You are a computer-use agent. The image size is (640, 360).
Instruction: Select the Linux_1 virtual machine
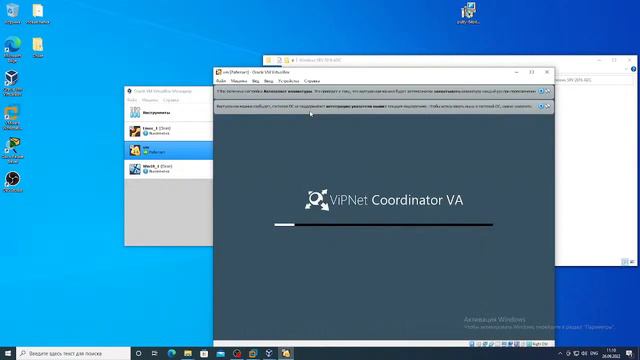click(x=169, y=131)
